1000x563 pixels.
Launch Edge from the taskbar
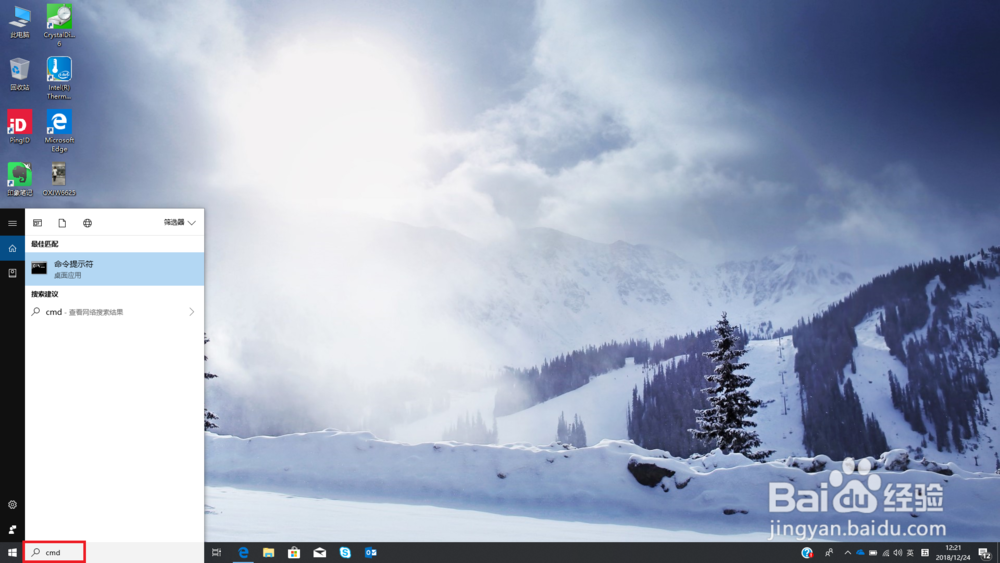pyautogui.click(x=243, y=552)
